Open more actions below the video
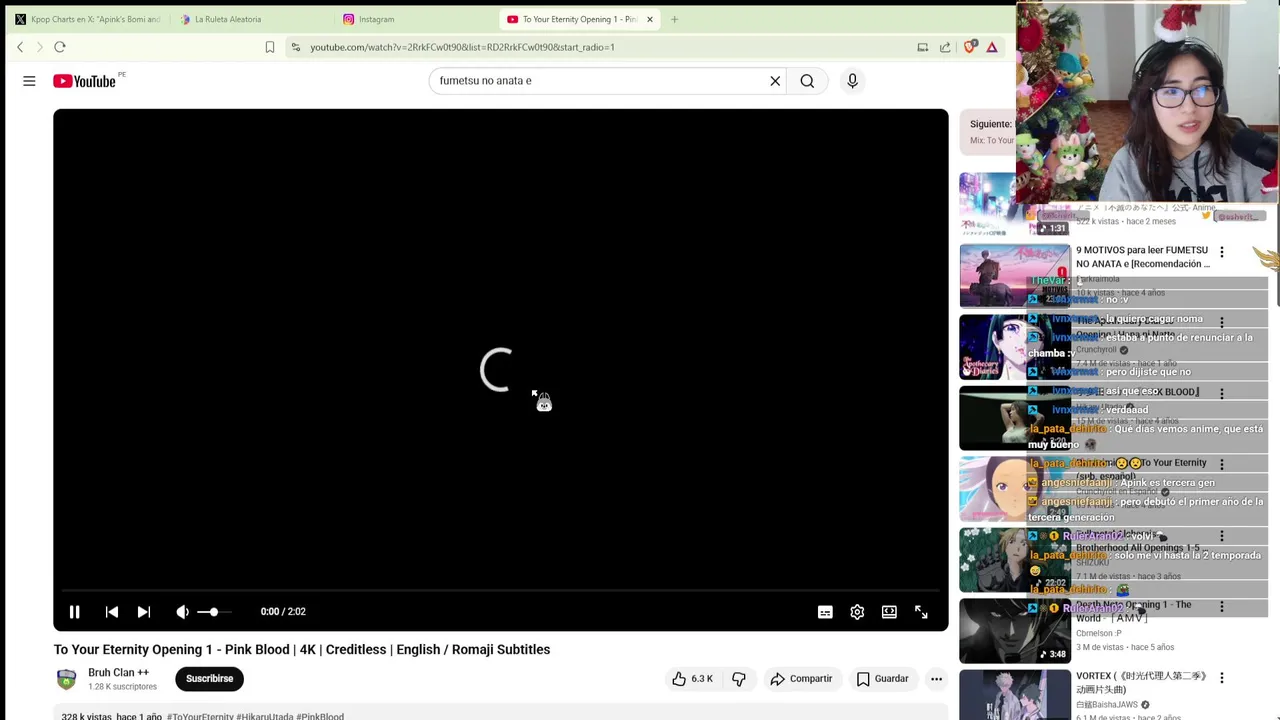 pos(936,679)
